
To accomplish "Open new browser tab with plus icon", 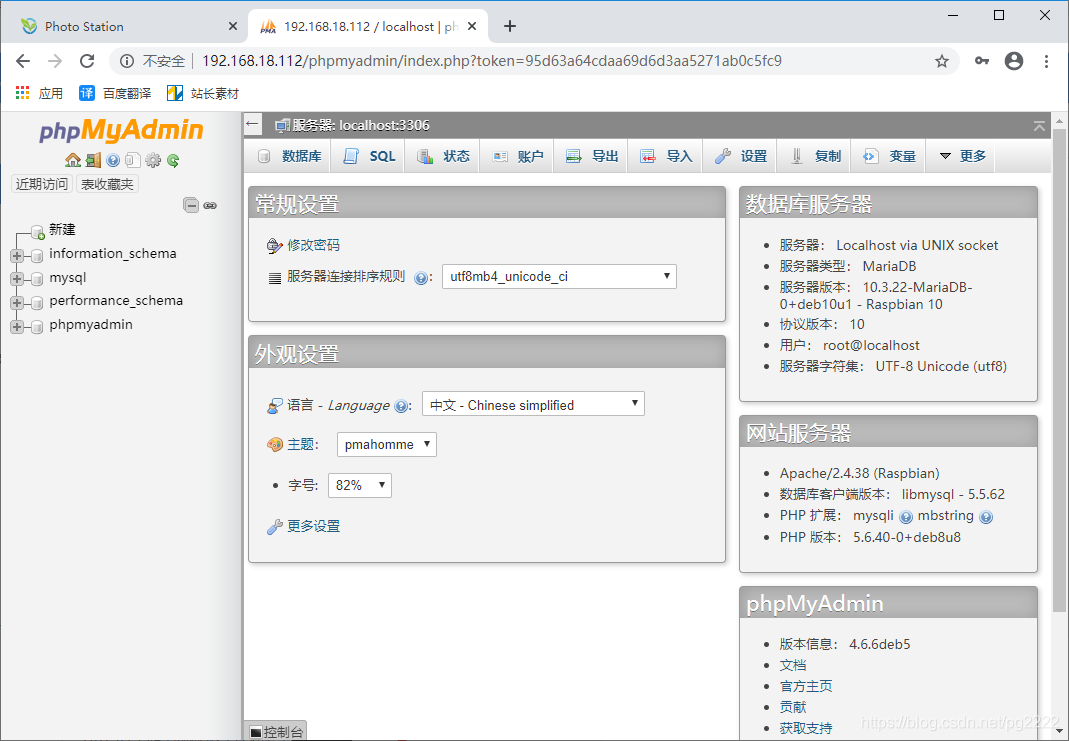I will point(509,27).
